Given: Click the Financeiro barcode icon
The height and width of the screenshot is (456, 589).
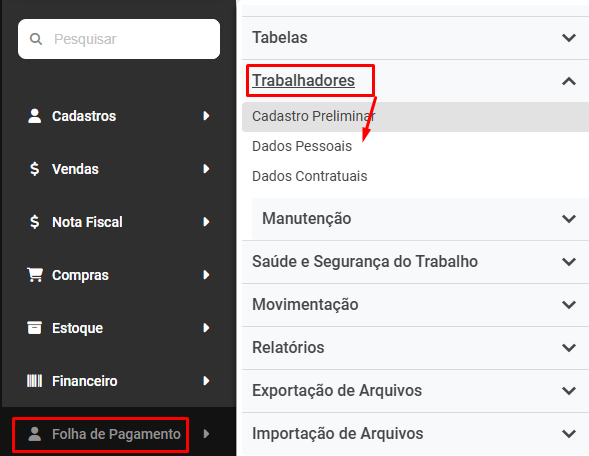Looking at the screenshot, I should 35,381.
